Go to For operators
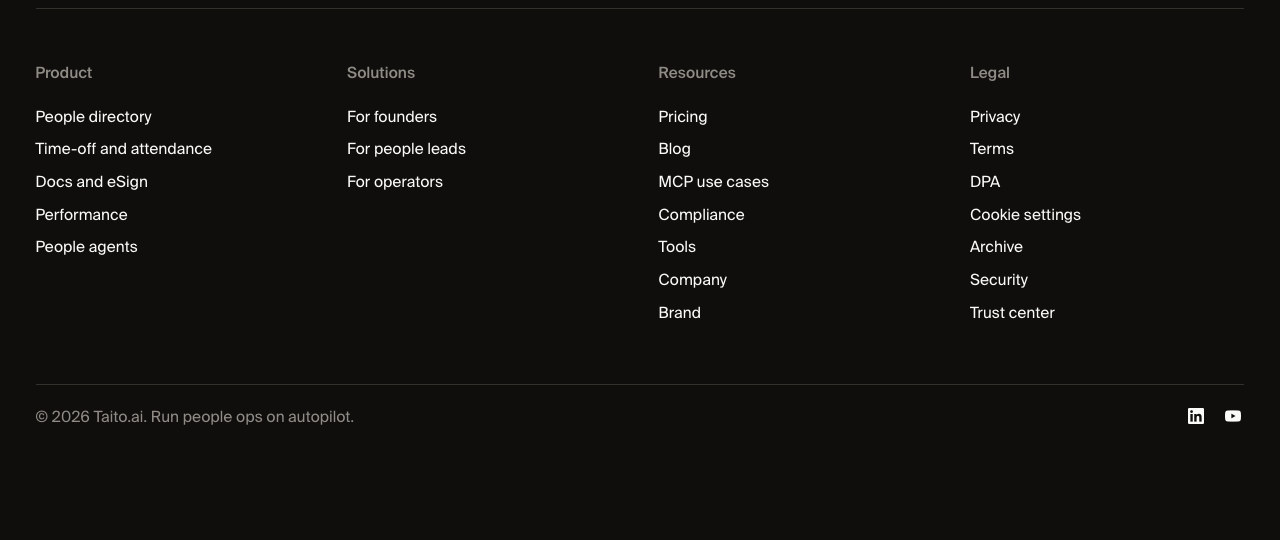This screenshot has width=1280, height=540. [x=395, y=182]
